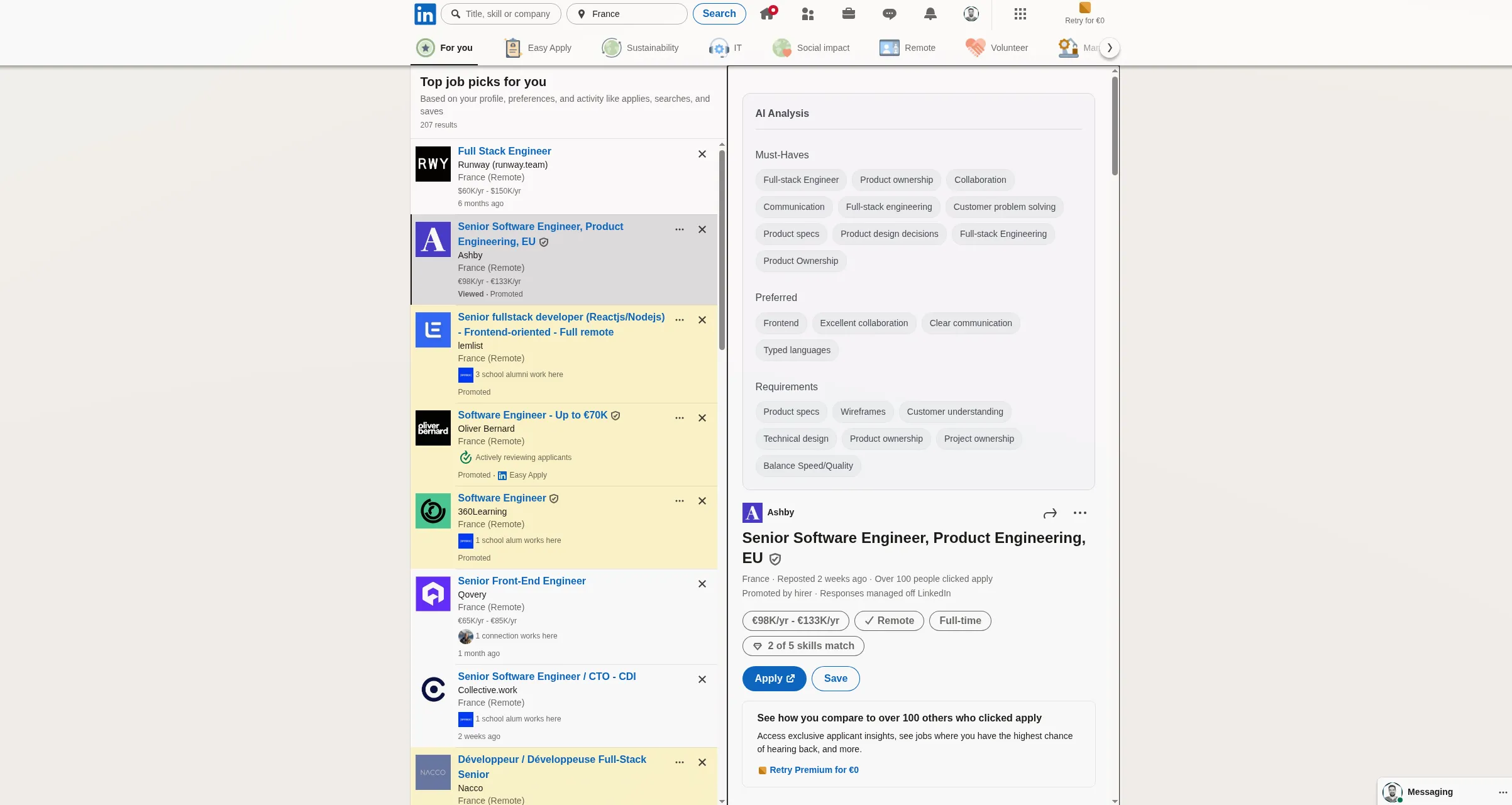Screen dimensions: 1512x805
Task: Expand the Messaging panel at bottom right
Action: (x=1430, y=792)
